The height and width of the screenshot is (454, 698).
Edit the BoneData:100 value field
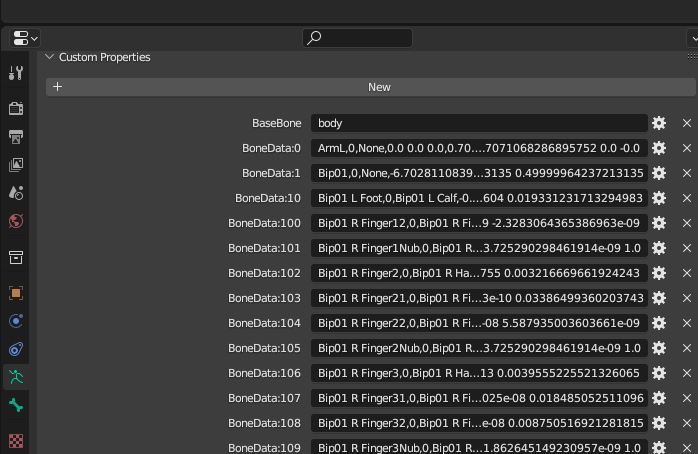479,223
